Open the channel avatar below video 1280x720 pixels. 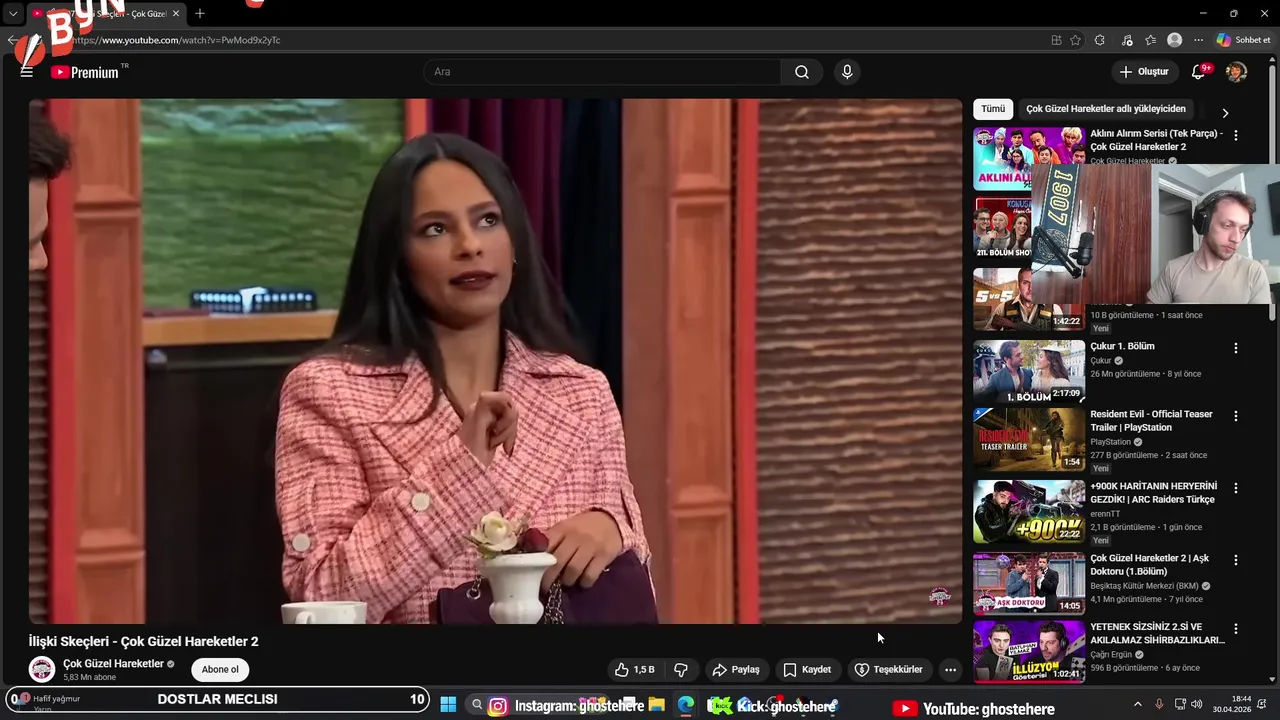pyautogui.click(x=42, y=670)
